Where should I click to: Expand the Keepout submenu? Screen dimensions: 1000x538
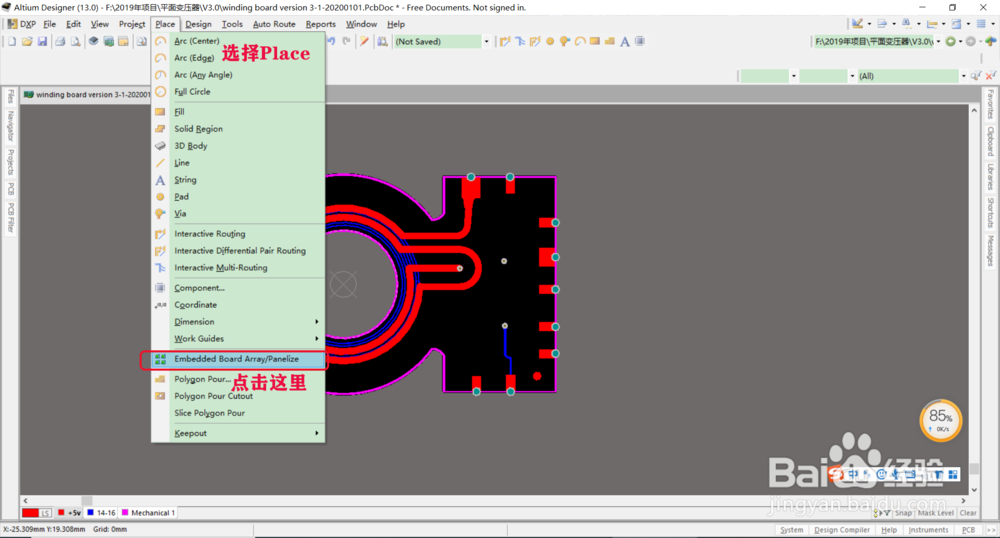pos(238,433)
